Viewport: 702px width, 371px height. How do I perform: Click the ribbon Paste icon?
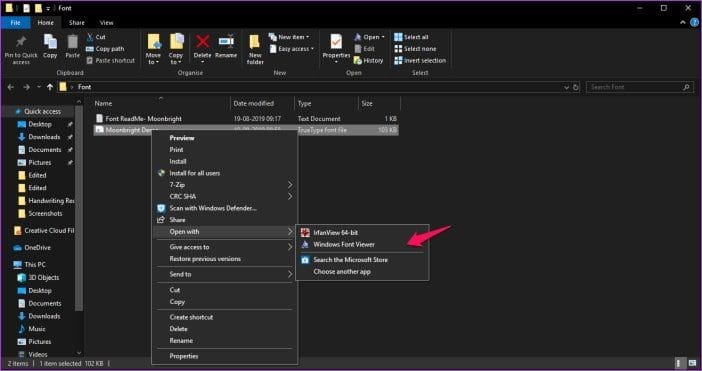pos(73,42)
